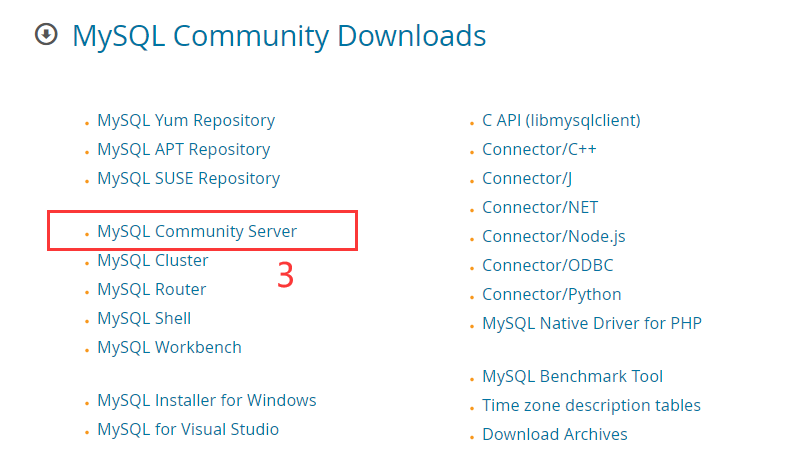787x462 pixels.
Task: Open MySQL Benchmark Tool link
Action: 573,377
